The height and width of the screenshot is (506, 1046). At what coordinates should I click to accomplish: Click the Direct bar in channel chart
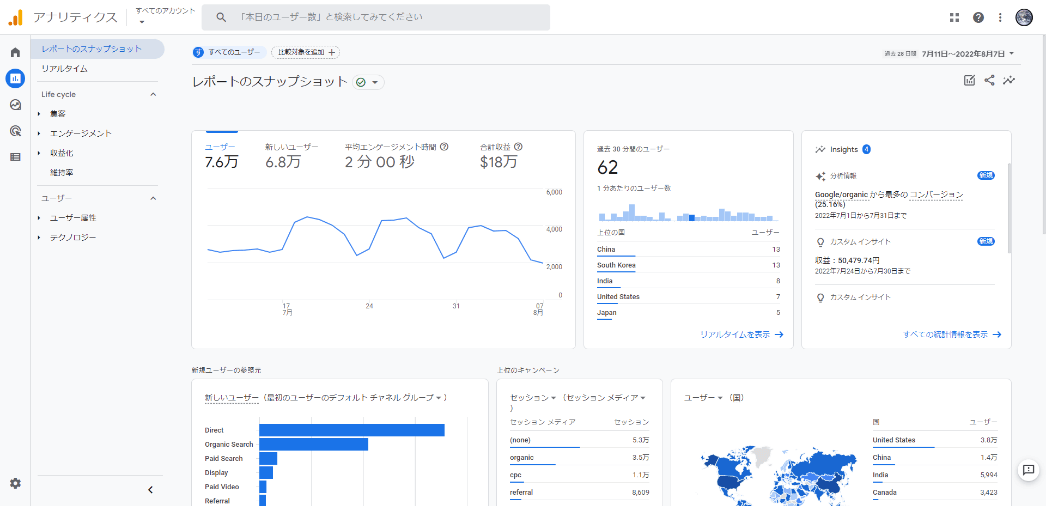click(x=352, y=430)
